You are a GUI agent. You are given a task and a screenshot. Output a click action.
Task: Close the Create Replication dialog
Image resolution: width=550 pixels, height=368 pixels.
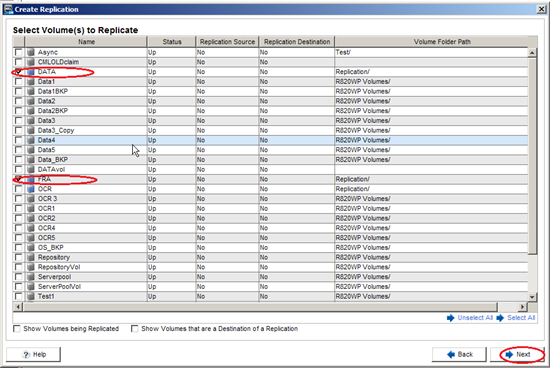tap(541, 9)
